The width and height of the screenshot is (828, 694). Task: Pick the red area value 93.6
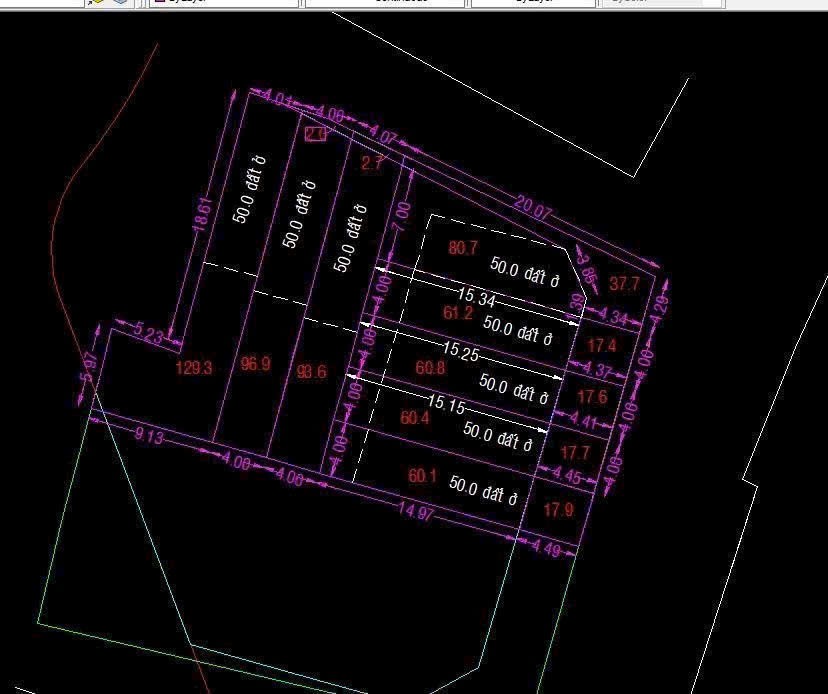[312, 371]
